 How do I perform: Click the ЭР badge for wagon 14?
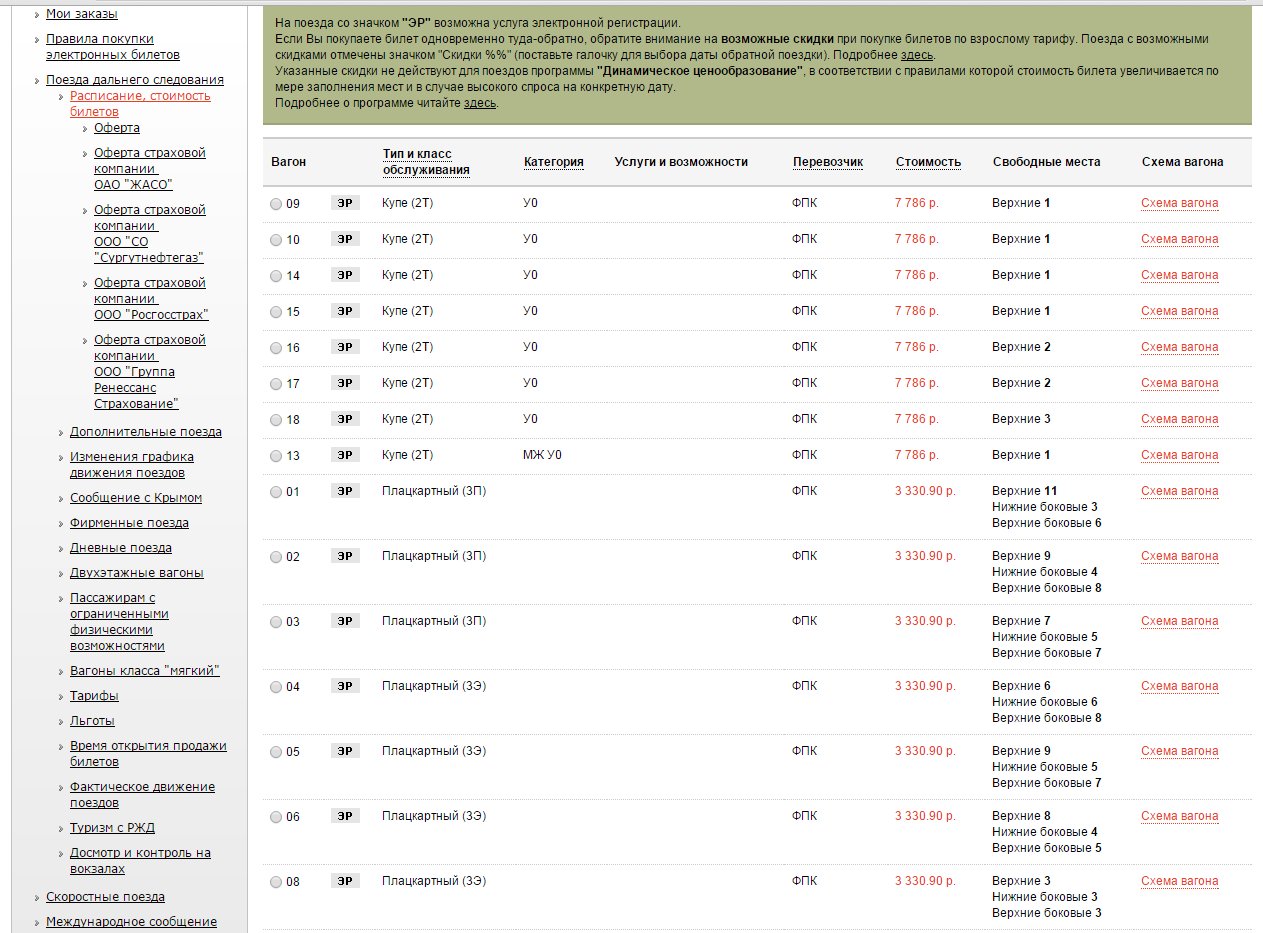(345, 275)
